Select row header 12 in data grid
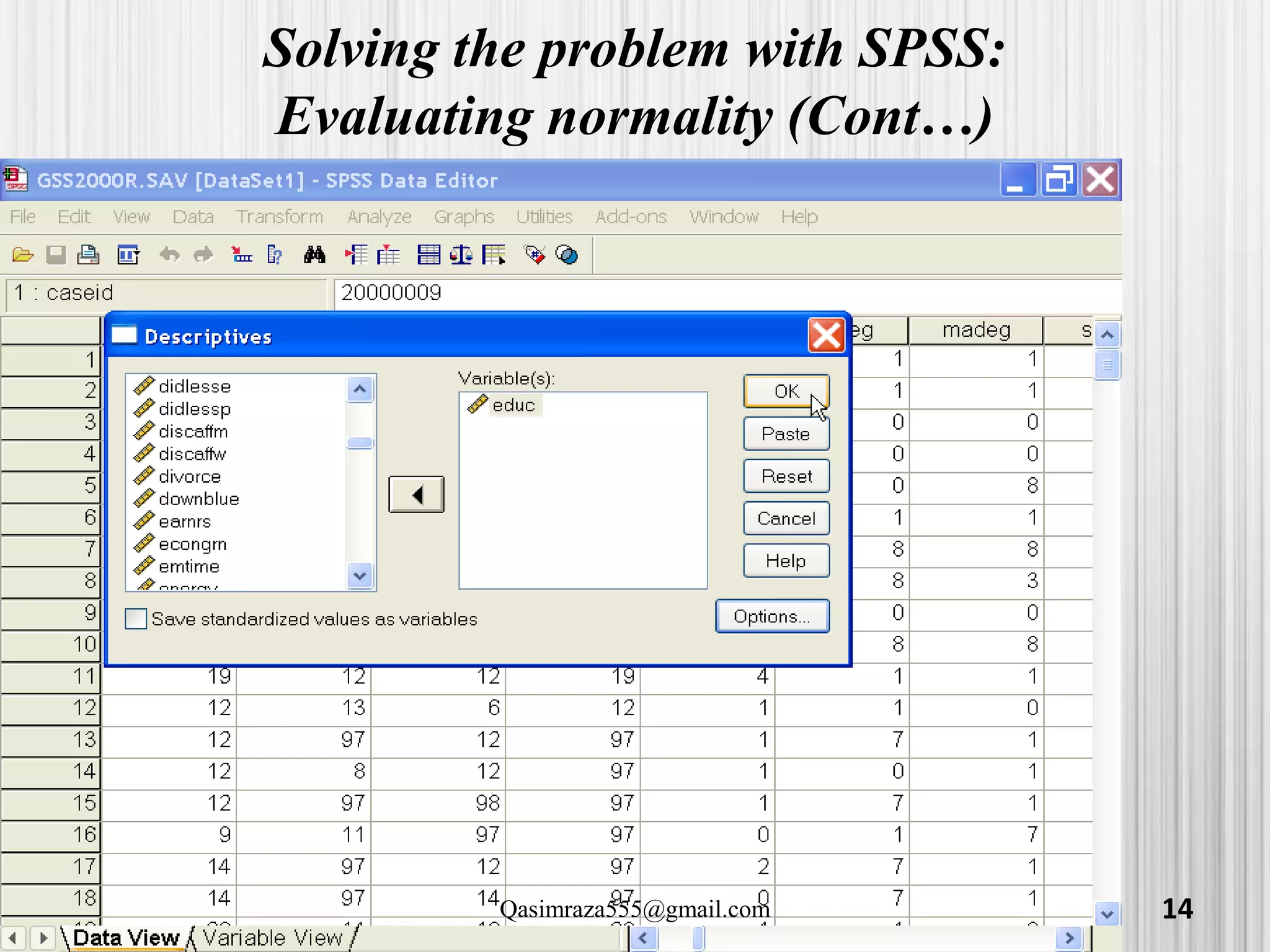Image resolution: width=1270 pixels, height=952 pixels. pos(51,708)
